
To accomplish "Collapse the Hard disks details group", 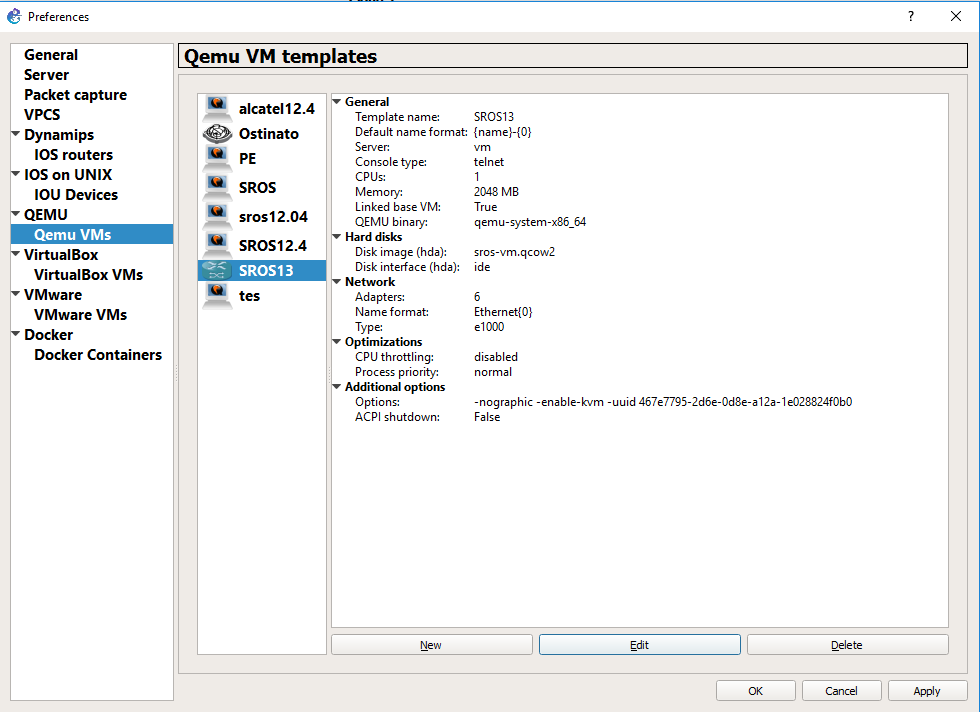I will pyautogui.click(x=337, y=236).
